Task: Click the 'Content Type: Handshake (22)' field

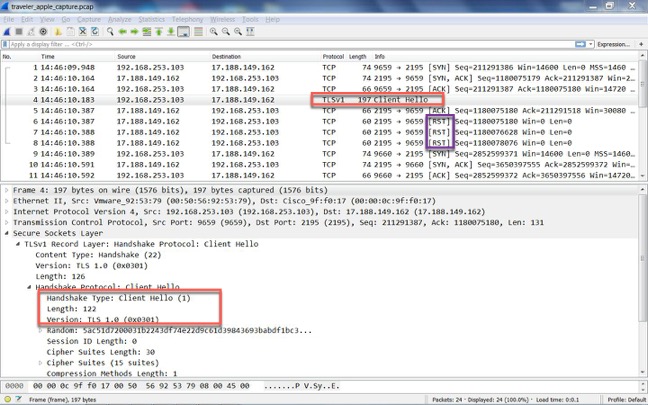Action: click(98, 255)
